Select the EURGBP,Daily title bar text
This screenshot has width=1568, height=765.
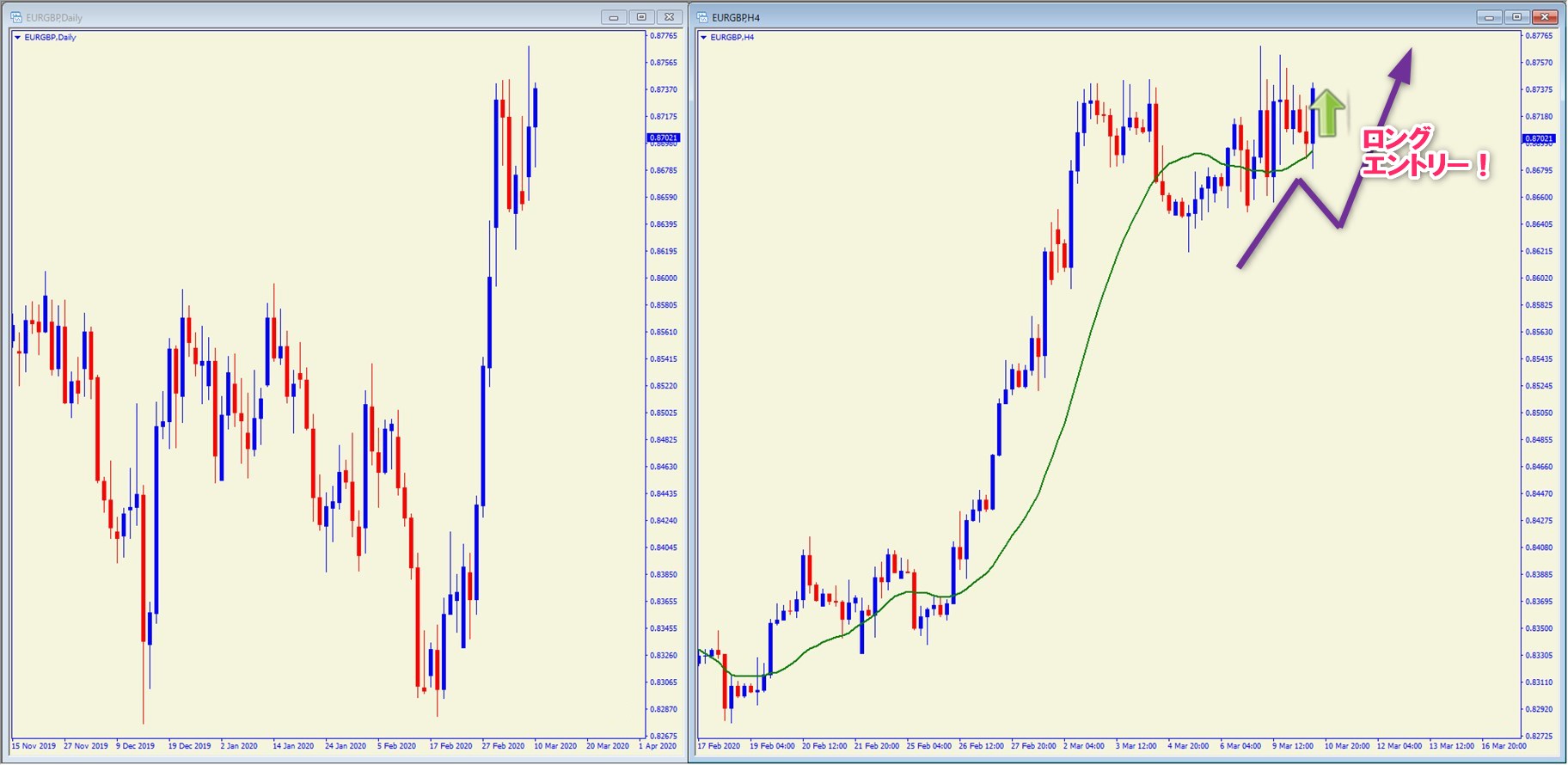coord(54,17)
